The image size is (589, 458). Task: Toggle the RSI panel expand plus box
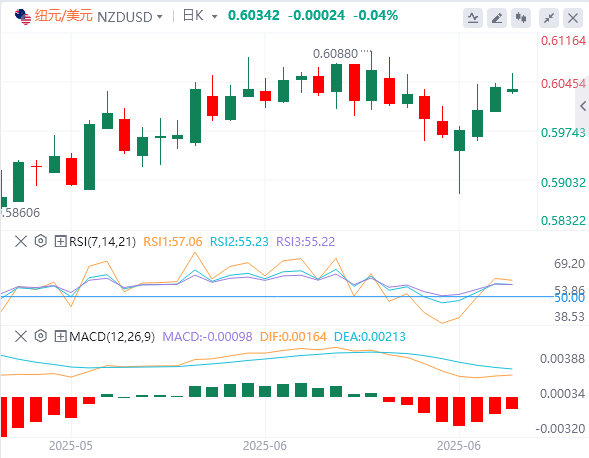[x=60, y=241]
